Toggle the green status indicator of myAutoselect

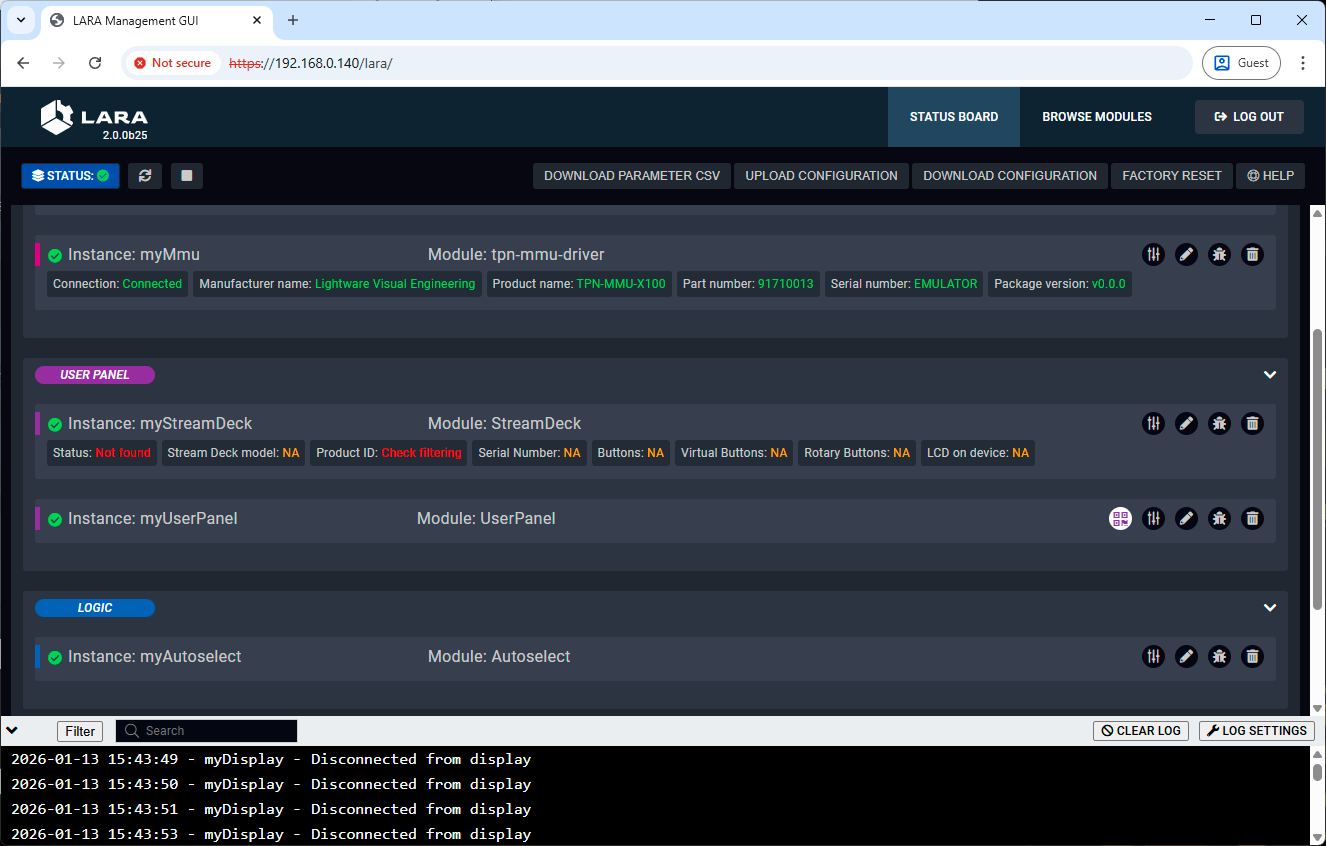pyautogui.click(x=55, y=657)
